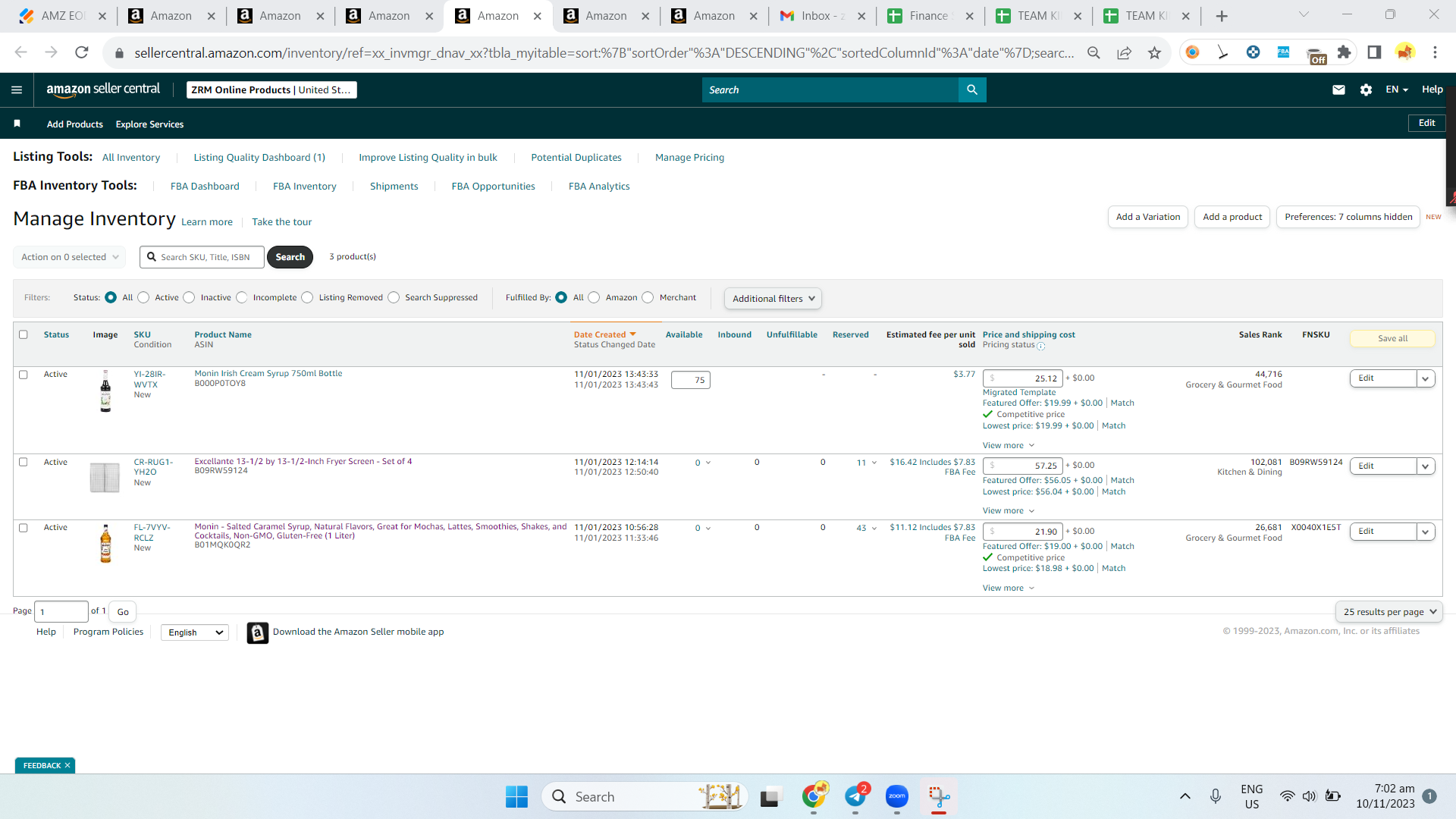Open the 25 results per page dropdown
1456x819 pixels.
tap(1389, 612)
